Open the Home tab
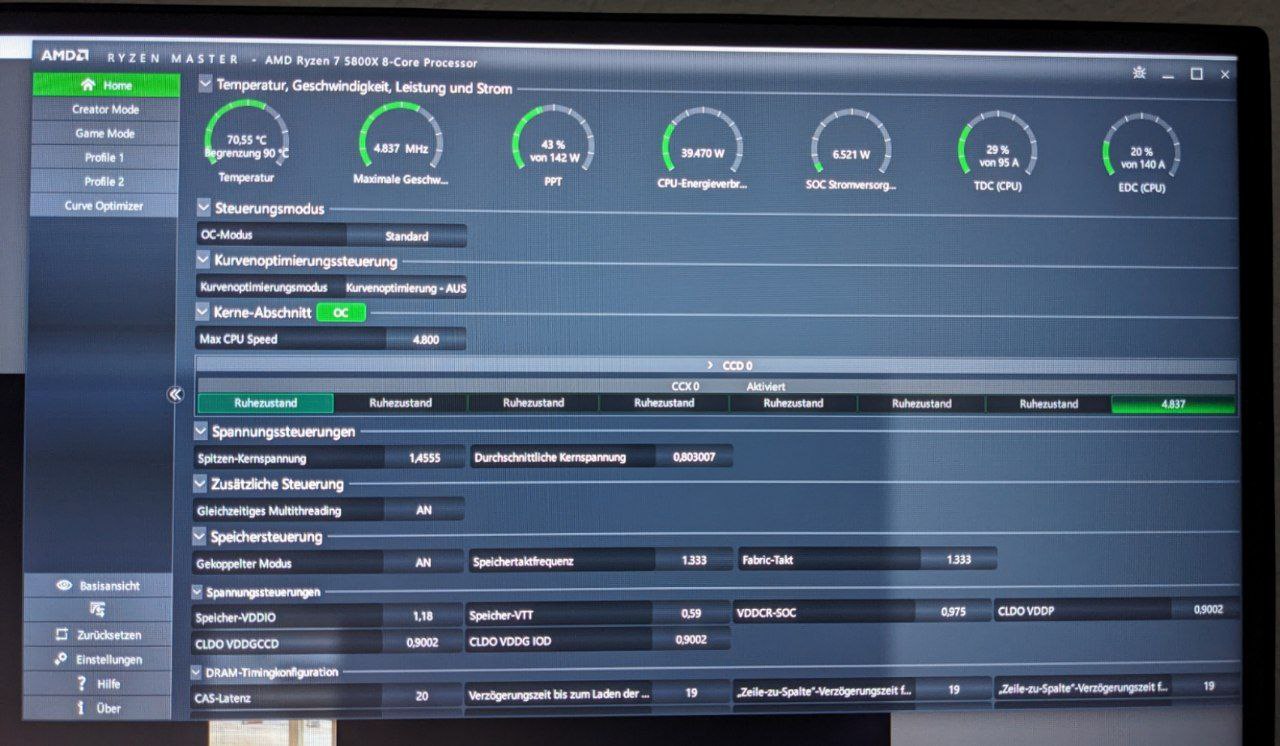The width and height of the screenshot is (1280, 746). point(106,85)
